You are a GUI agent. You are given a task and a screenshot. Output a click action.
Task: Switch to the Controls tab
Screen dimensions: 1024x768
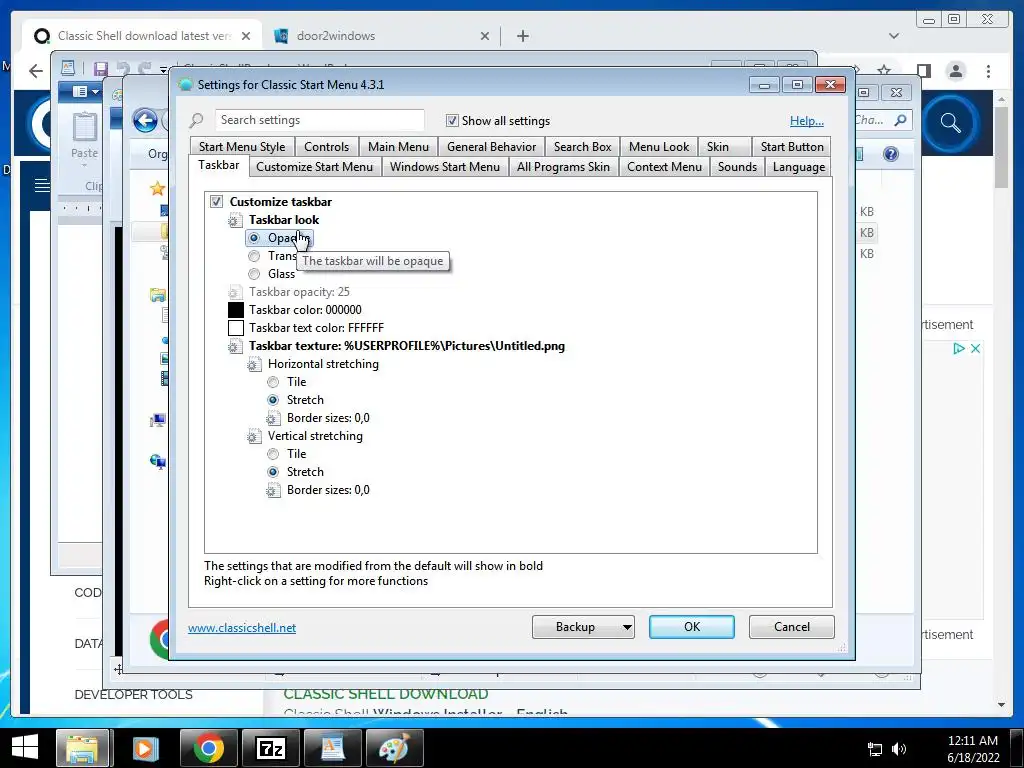pyautogui.click(x=327, y=147)
